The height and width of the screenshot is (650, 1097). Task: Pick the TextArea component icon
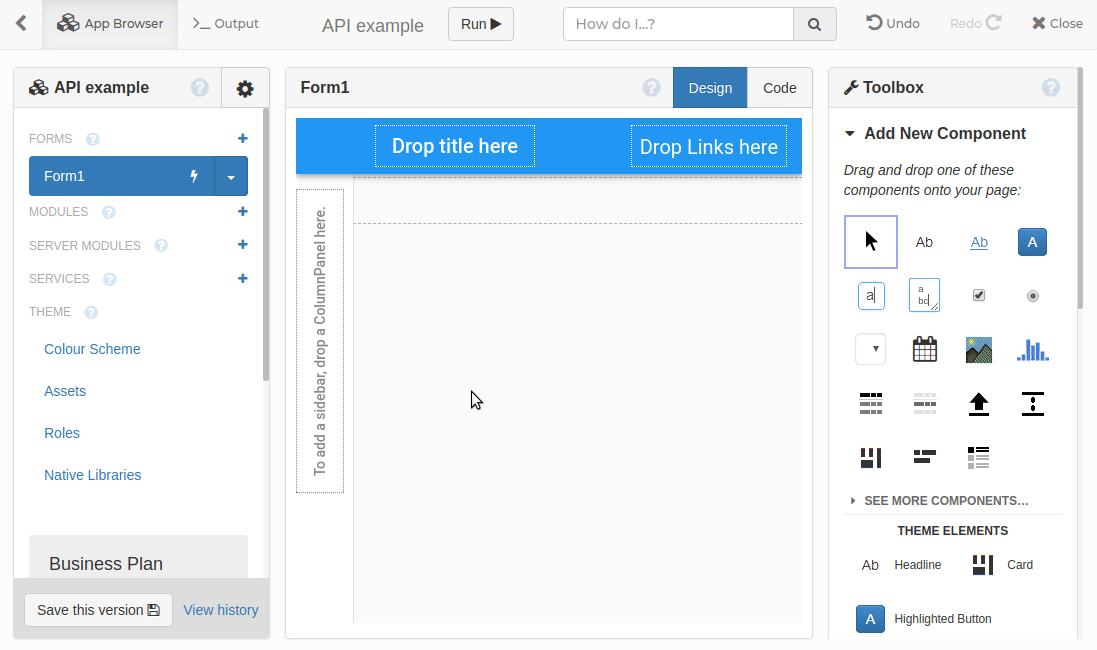point(925,295)
